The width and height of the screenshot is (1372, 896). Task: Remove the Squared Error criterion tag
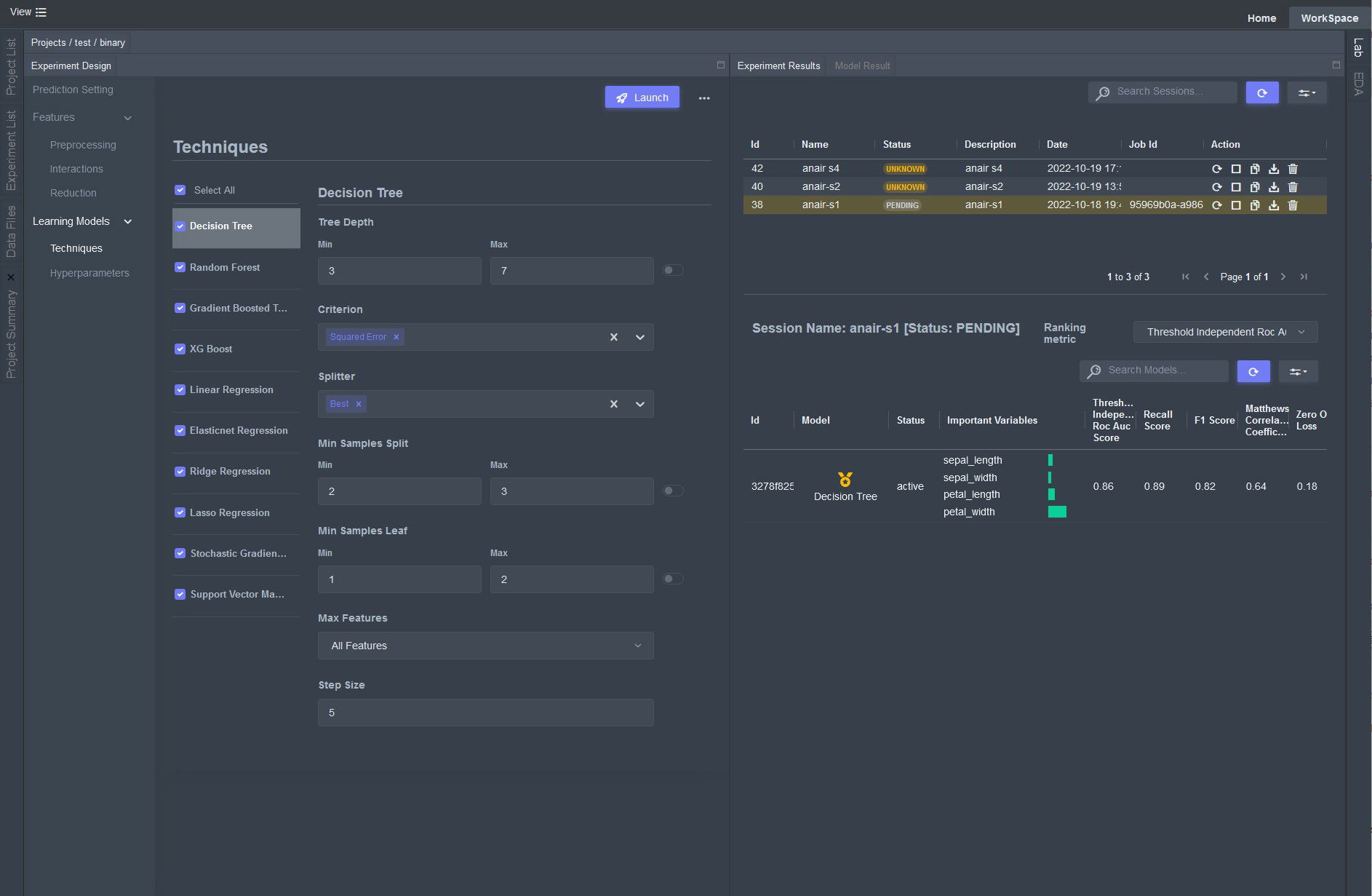pos(396,337)
